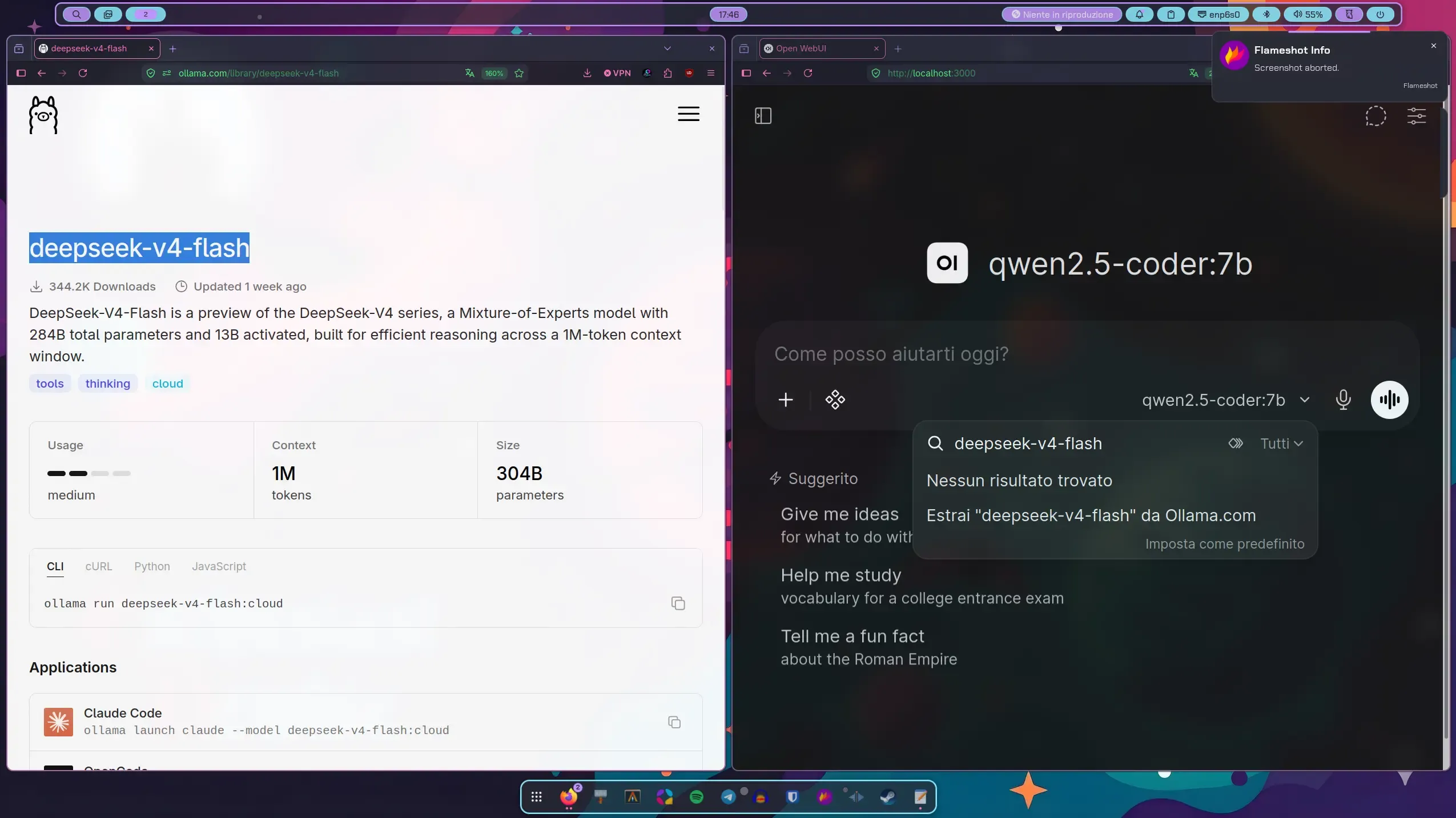This screenshot has width=1456, height=818.
Task: Open the qwen2.5-coder:7b model selector dropdown
Action: (x=1225, y=400)
